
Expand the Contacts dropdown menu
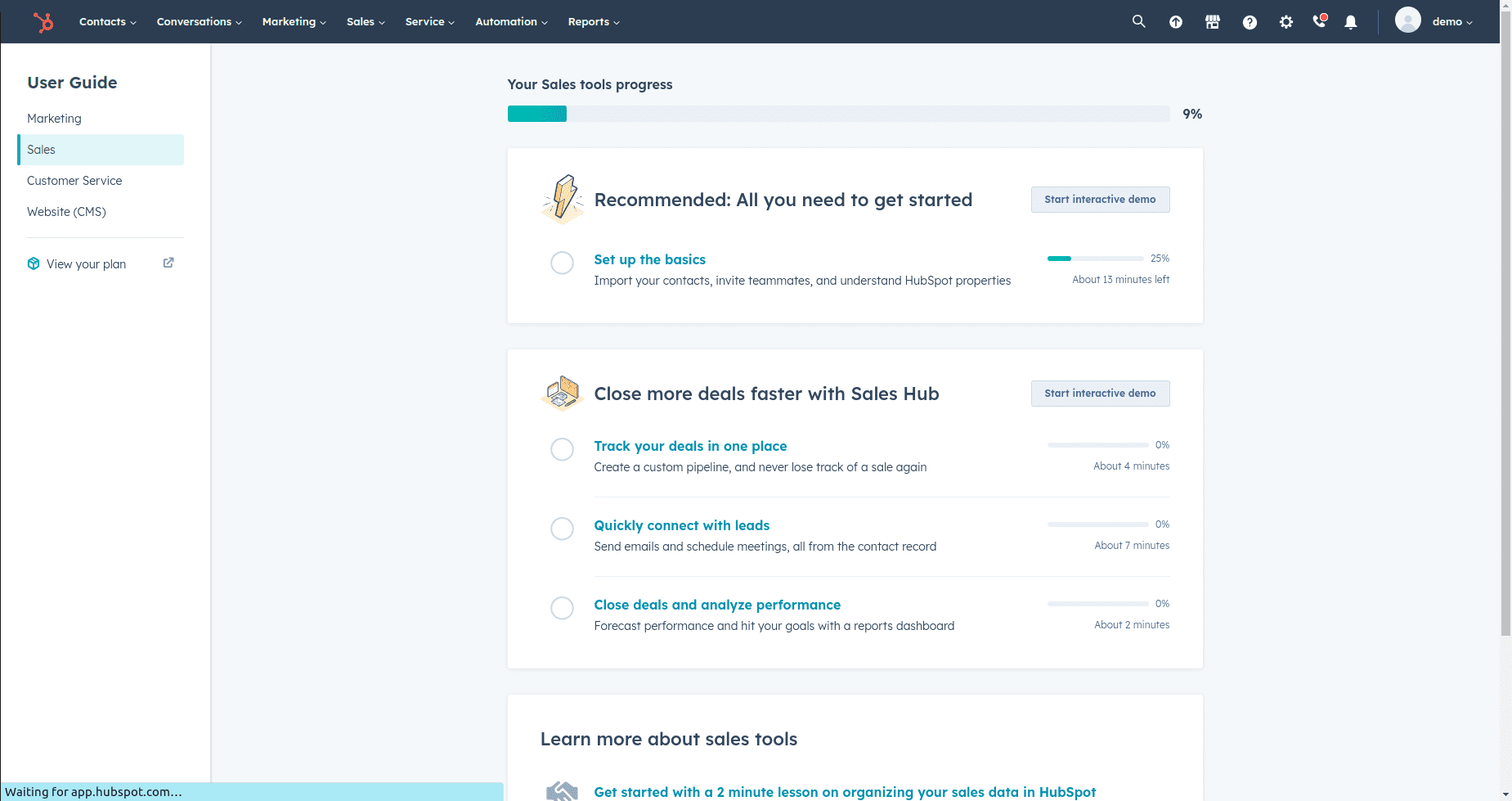108,22
